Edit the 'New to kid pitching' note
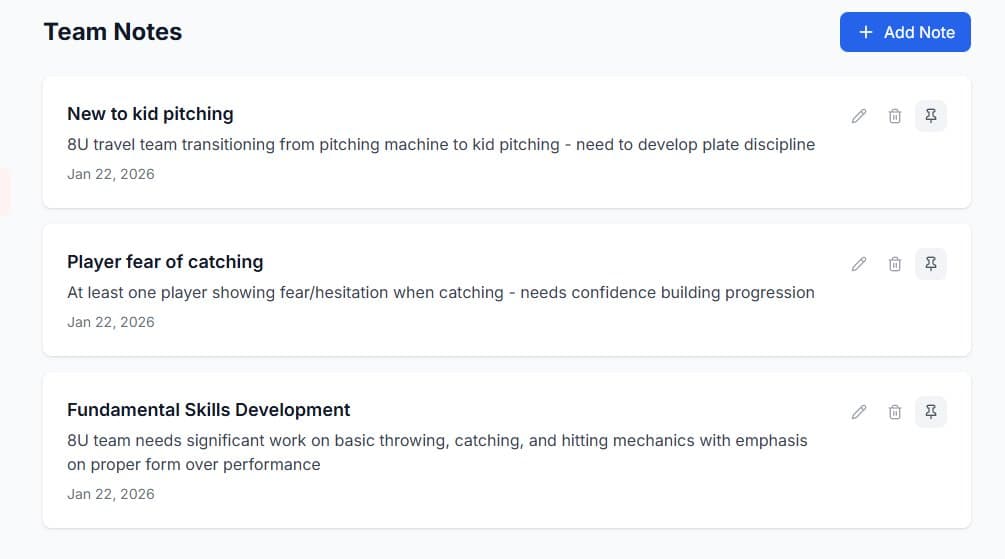The width and height of the screenshot is (1005, 559). (859, 116)
